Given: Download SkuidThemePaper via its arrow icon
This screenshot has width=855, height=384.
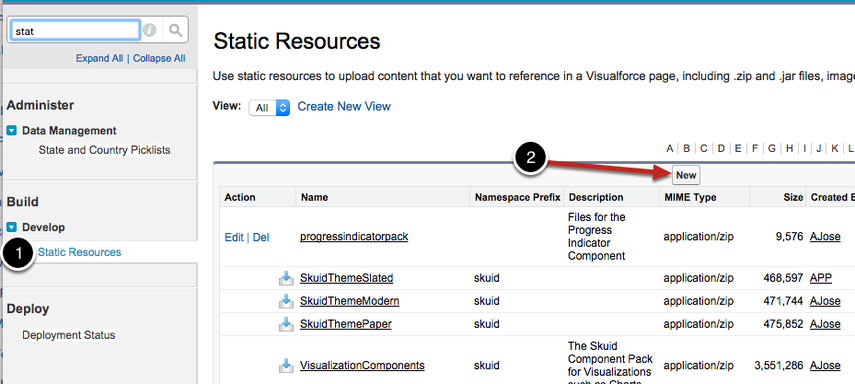Looking at the screenshot, I should [x=286, y=324].
